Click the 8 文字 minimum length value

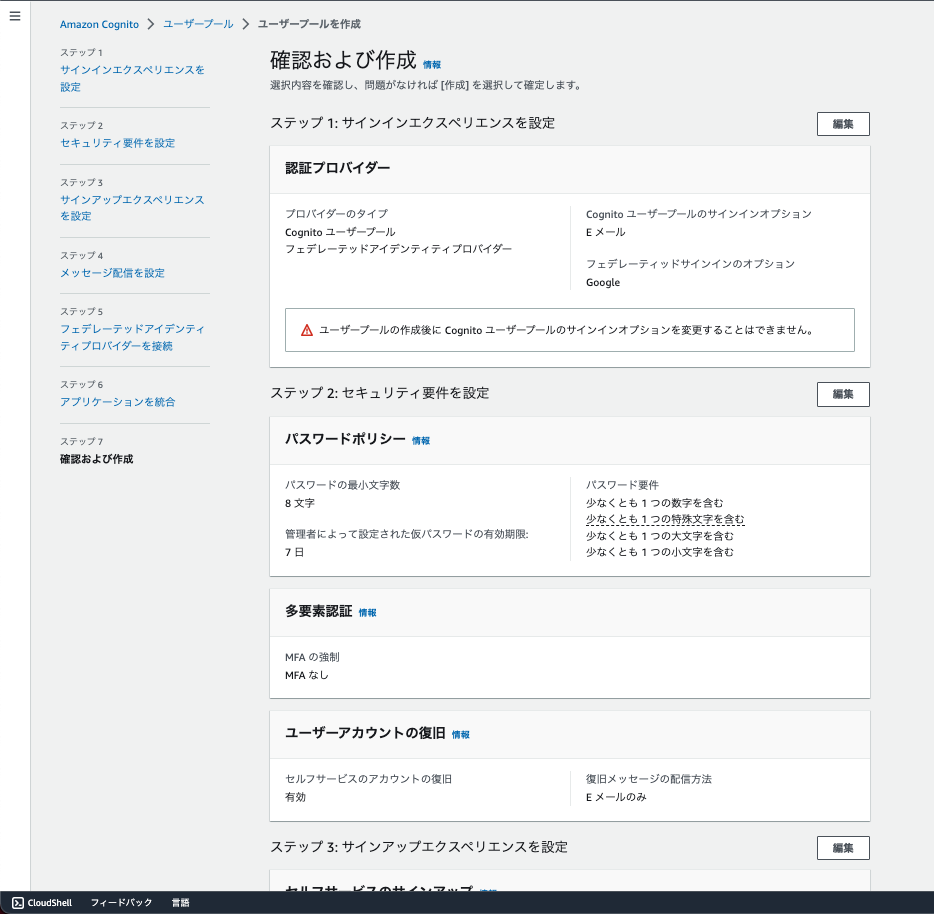300,503
